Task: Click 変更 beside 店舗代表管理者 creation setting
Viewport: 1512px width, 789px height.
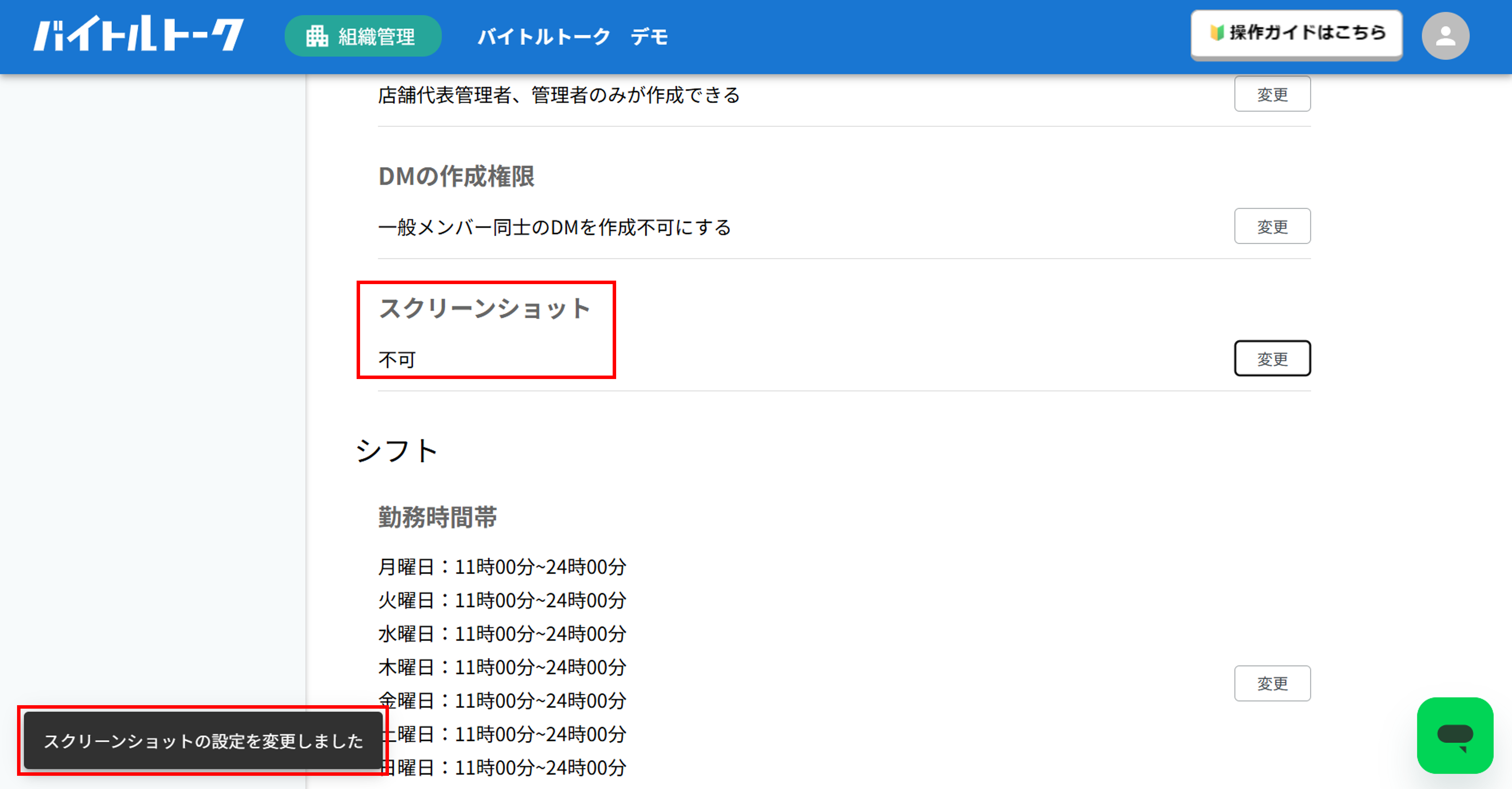Action: click(x=1272, y=94)
